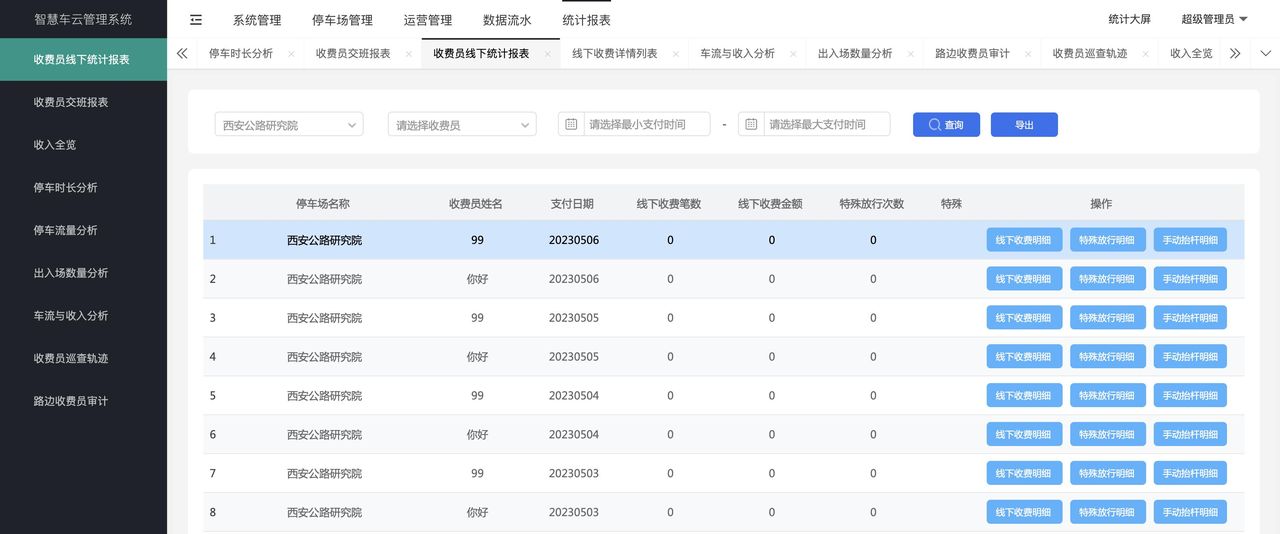Close the 收费员线下统计报表 tab
The image size is (1280, 534).
(x=547, y=54)
